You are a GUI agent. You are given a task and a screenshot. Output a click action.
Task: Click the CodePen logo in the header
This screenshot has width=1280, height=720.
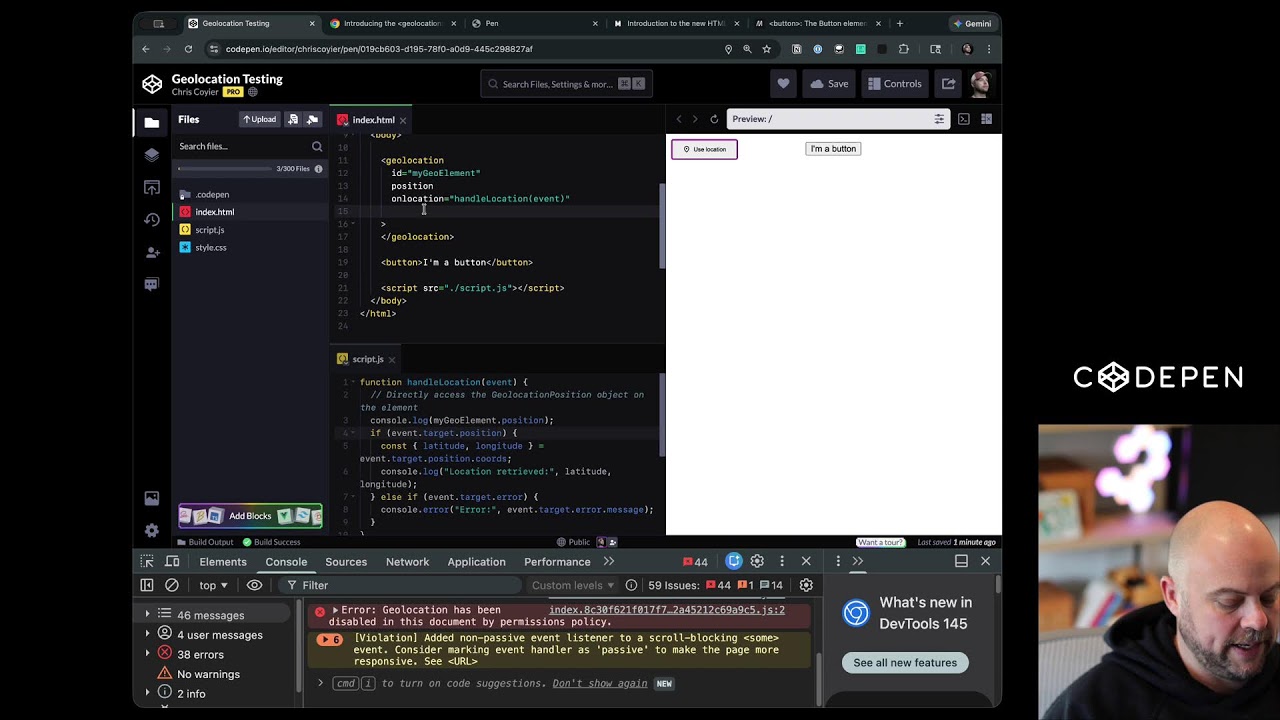coord(152,84)
